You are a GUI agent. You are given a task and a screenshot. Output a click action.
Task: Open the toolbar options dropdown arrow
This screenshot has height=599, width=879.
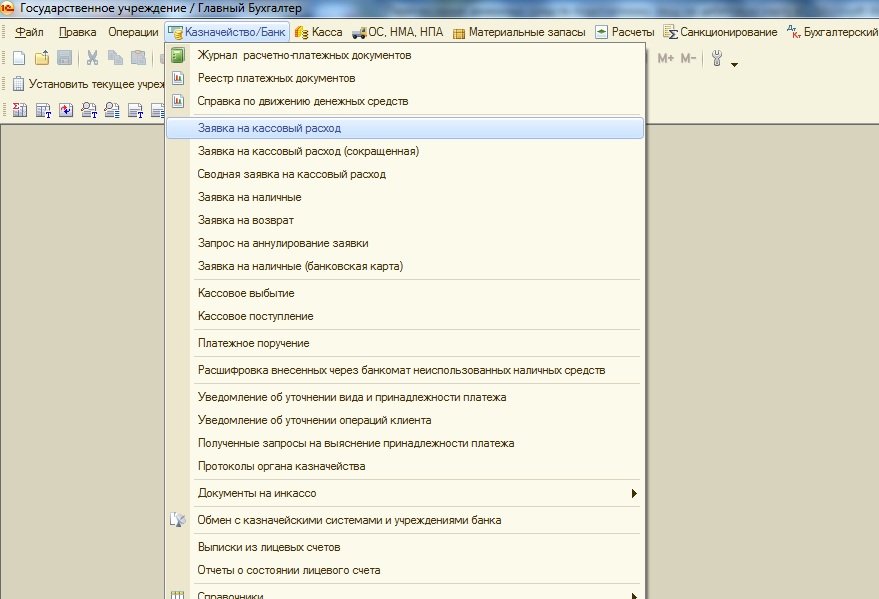(x=735, y=65)
